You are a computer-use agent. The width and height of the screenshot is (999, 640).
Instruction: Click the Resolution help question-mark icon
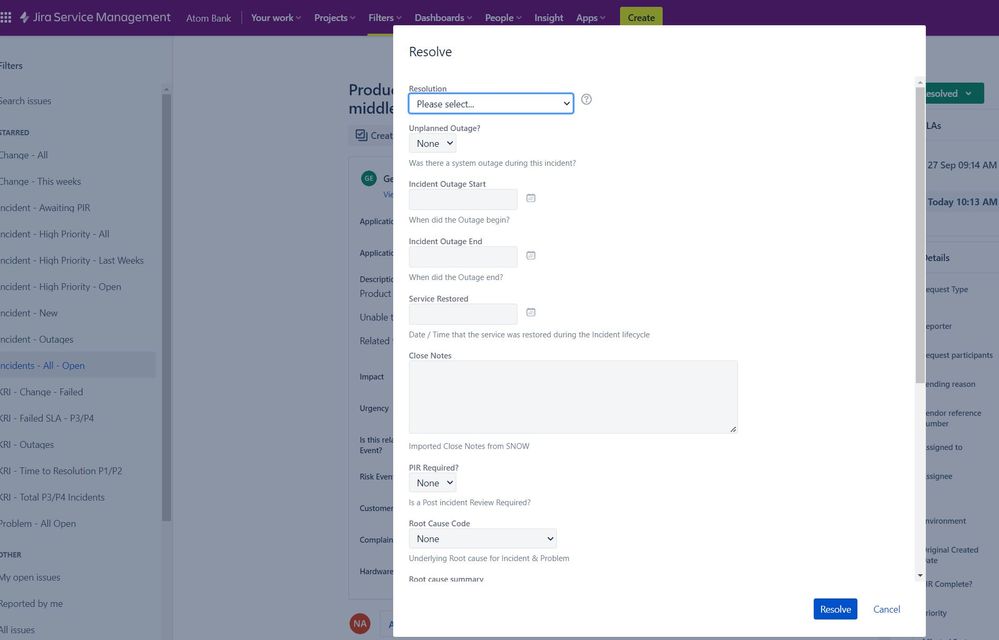[x=586, y=99]
